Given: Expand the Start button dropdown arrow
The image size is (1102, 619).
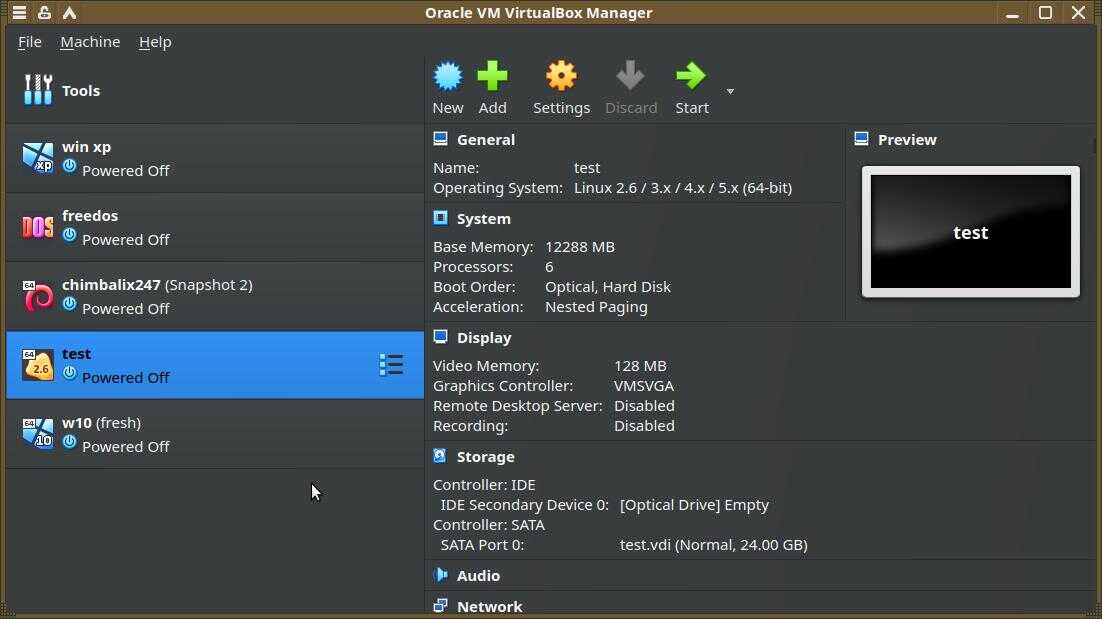Looking at the screenshot, I should [730, 91].
